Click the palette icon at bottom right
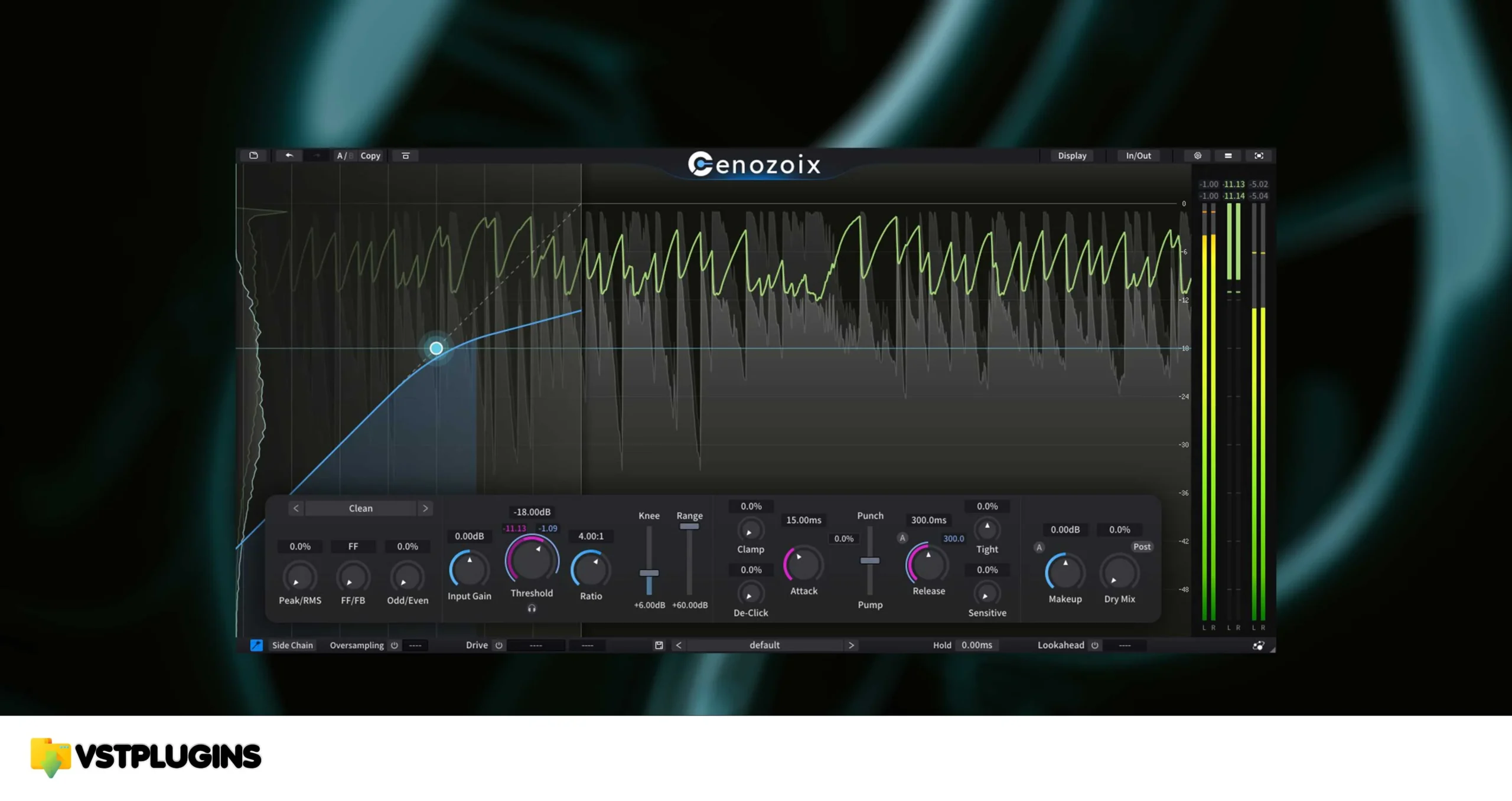This screenshot has height=801, width=1512. (x=1259, y=645)
